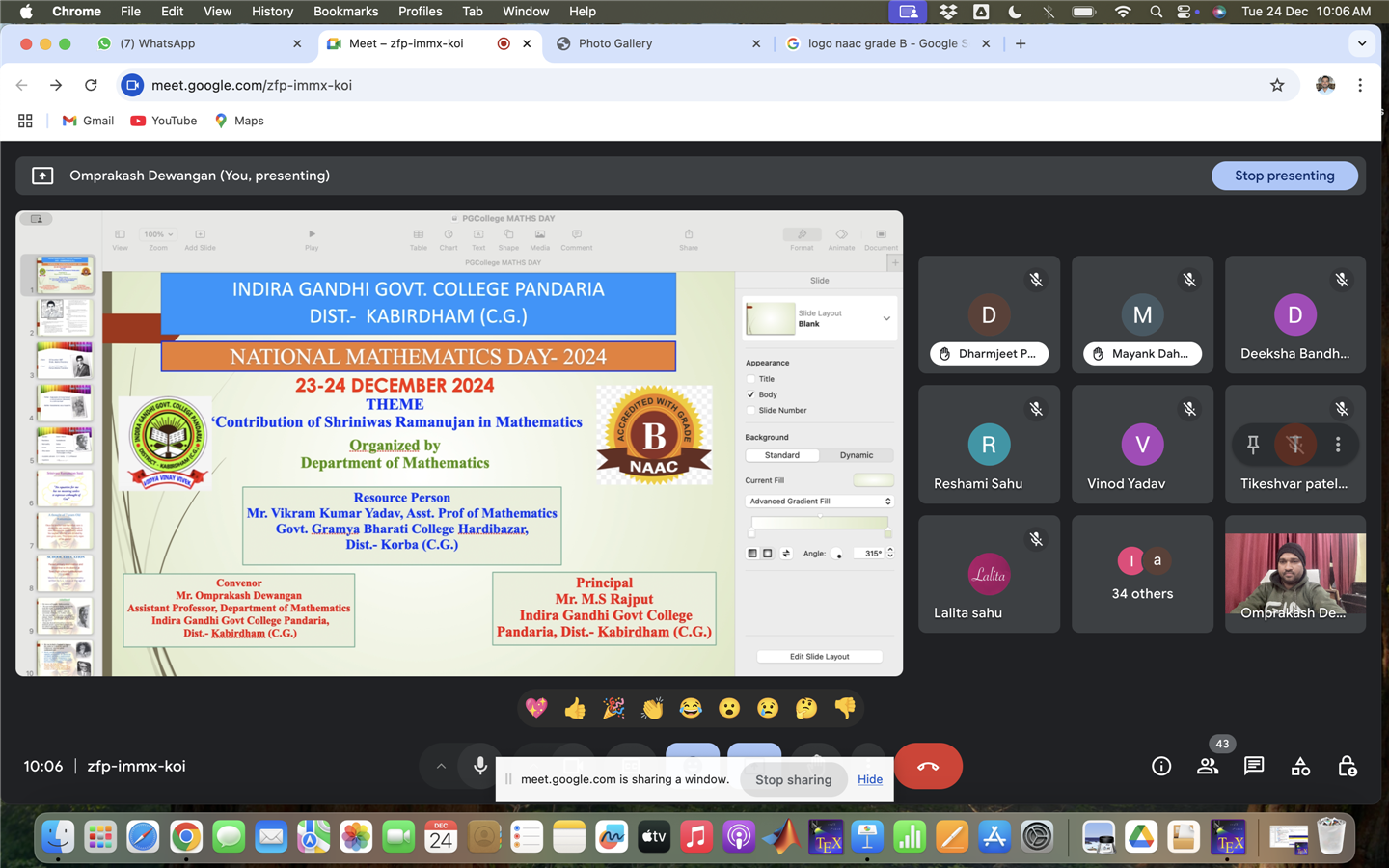
Task: Click Hide link on sharing bar
Action: [870, 779]
